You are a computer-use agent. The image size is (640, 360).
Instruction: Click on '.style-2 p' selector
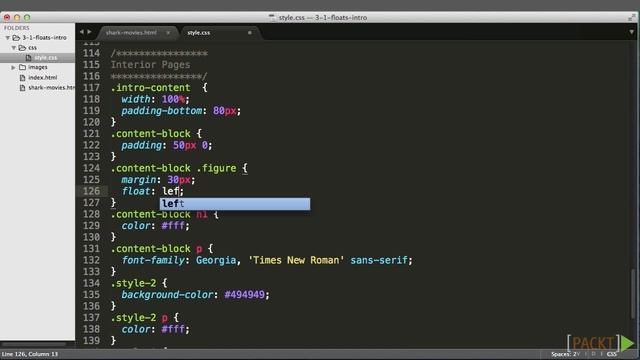(x=139, y=318)
